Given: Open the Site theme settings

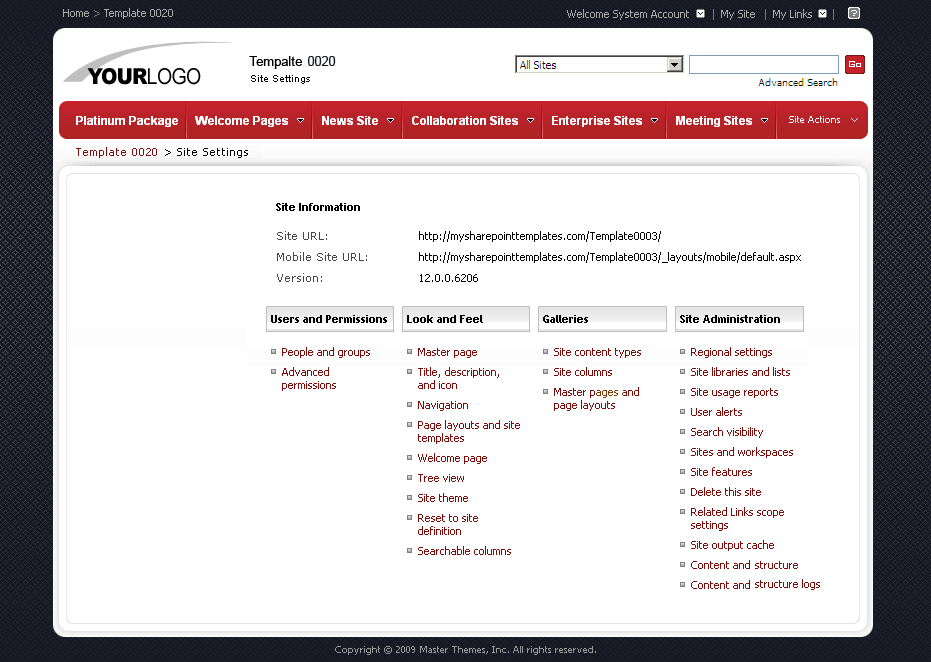Looking at the screenshot, I should [442, 497].
